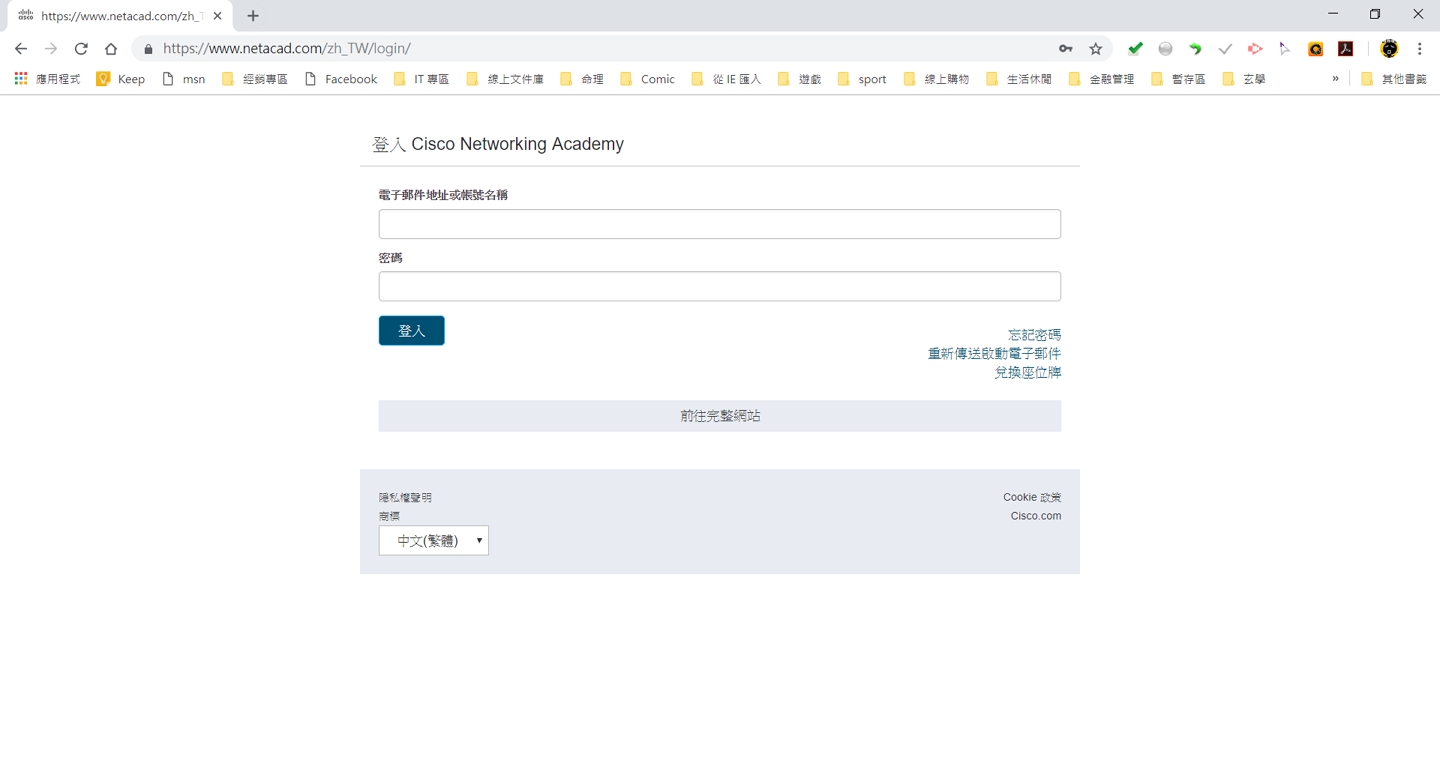Viewport: 1440px width, 772px height.
Task: Open the 中文(繁體) language dropdown
Action: coord(434,541)
